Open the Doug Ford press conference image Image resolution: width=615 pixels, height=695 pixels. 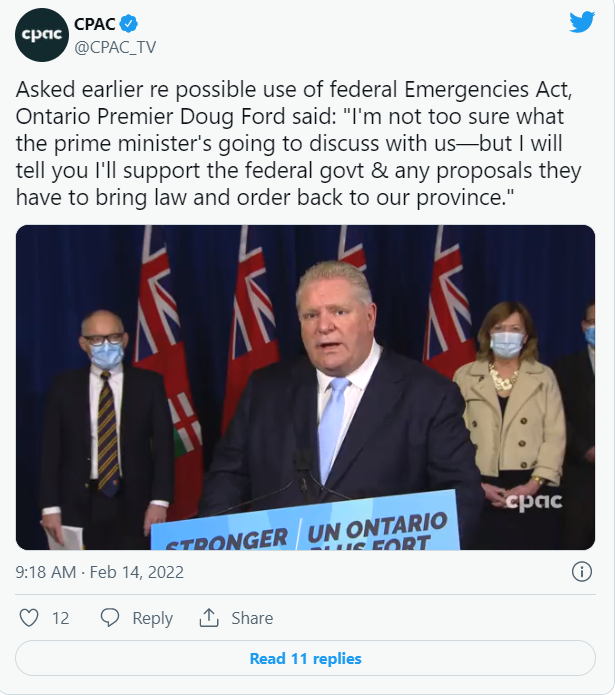305,387
